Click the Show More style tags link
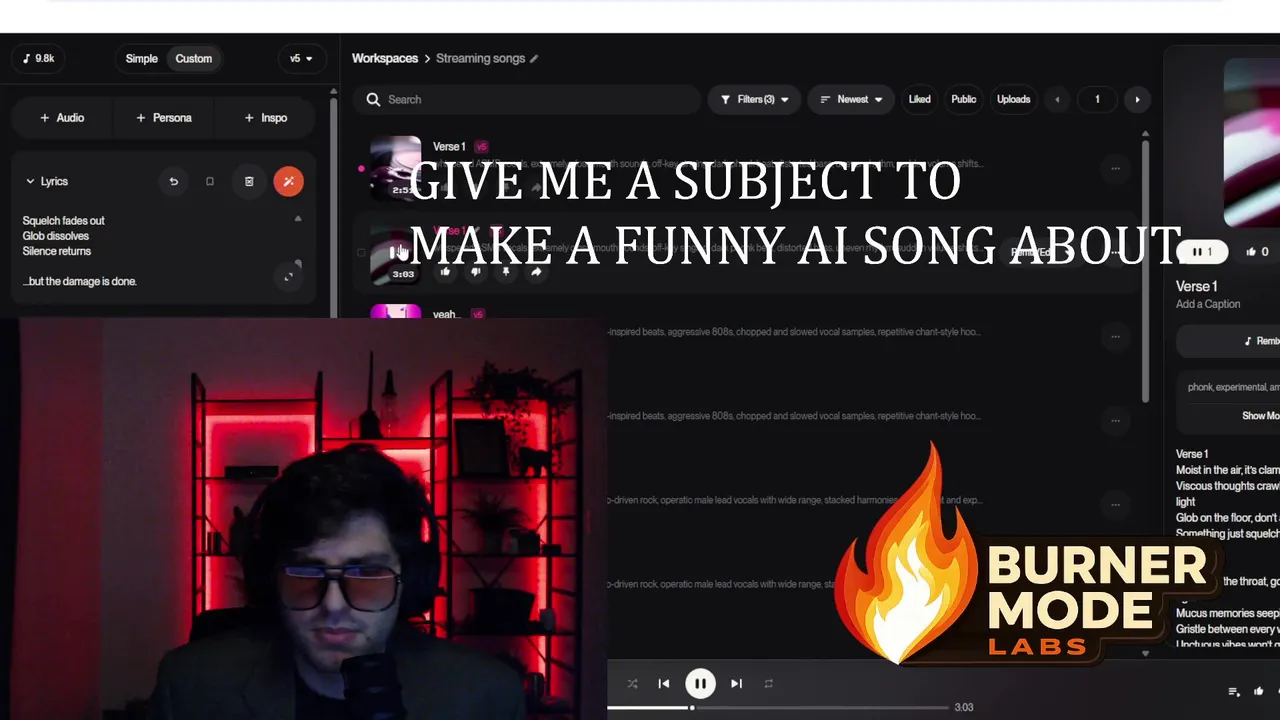The width and height of the screenshot is (1280, 720). point(1260,416)
